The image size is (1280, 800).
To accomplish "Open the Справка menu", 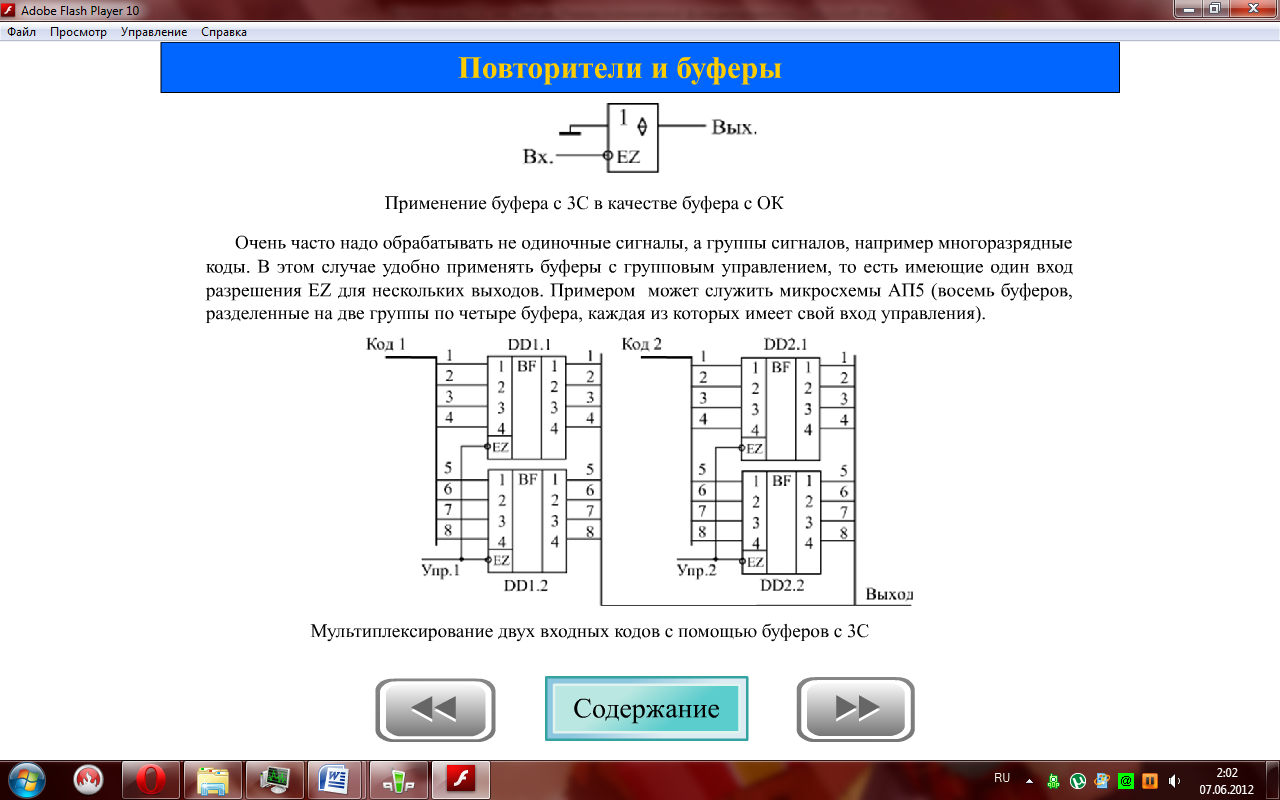I will (224, 32).
